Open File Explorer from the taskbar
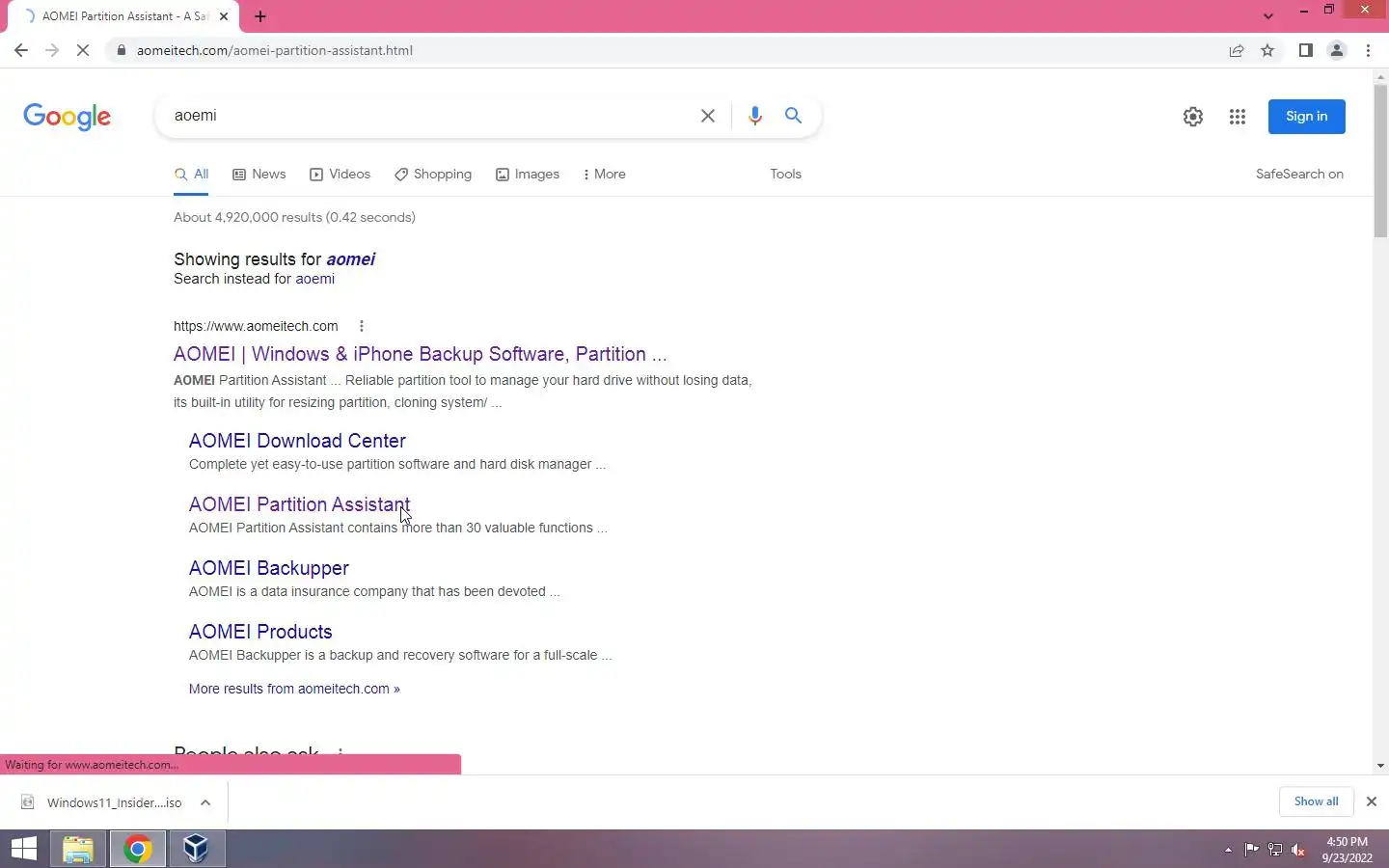The height and width of the screenshot is (868, 1389). 78,849
